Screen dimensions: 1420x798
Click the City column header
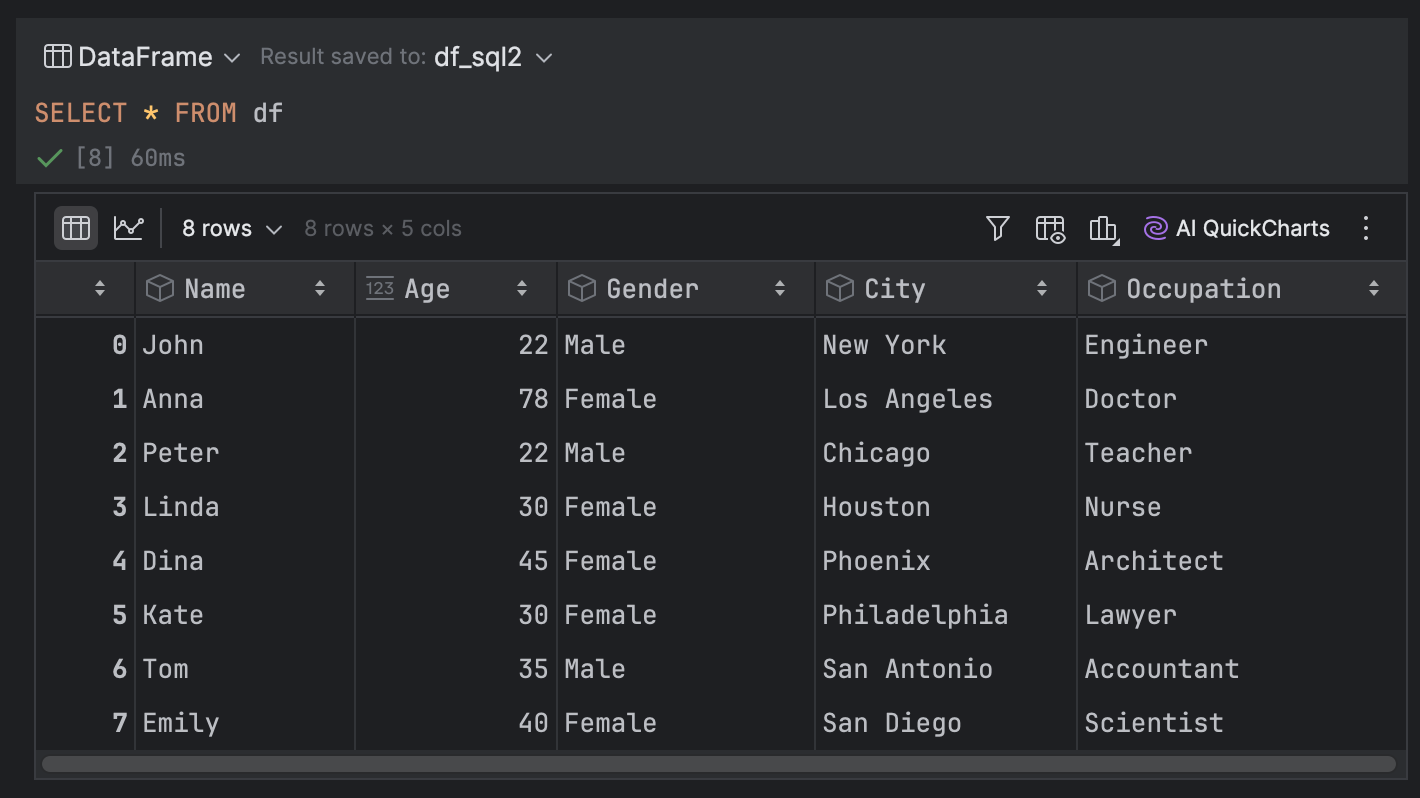click(x=946, y=289)
